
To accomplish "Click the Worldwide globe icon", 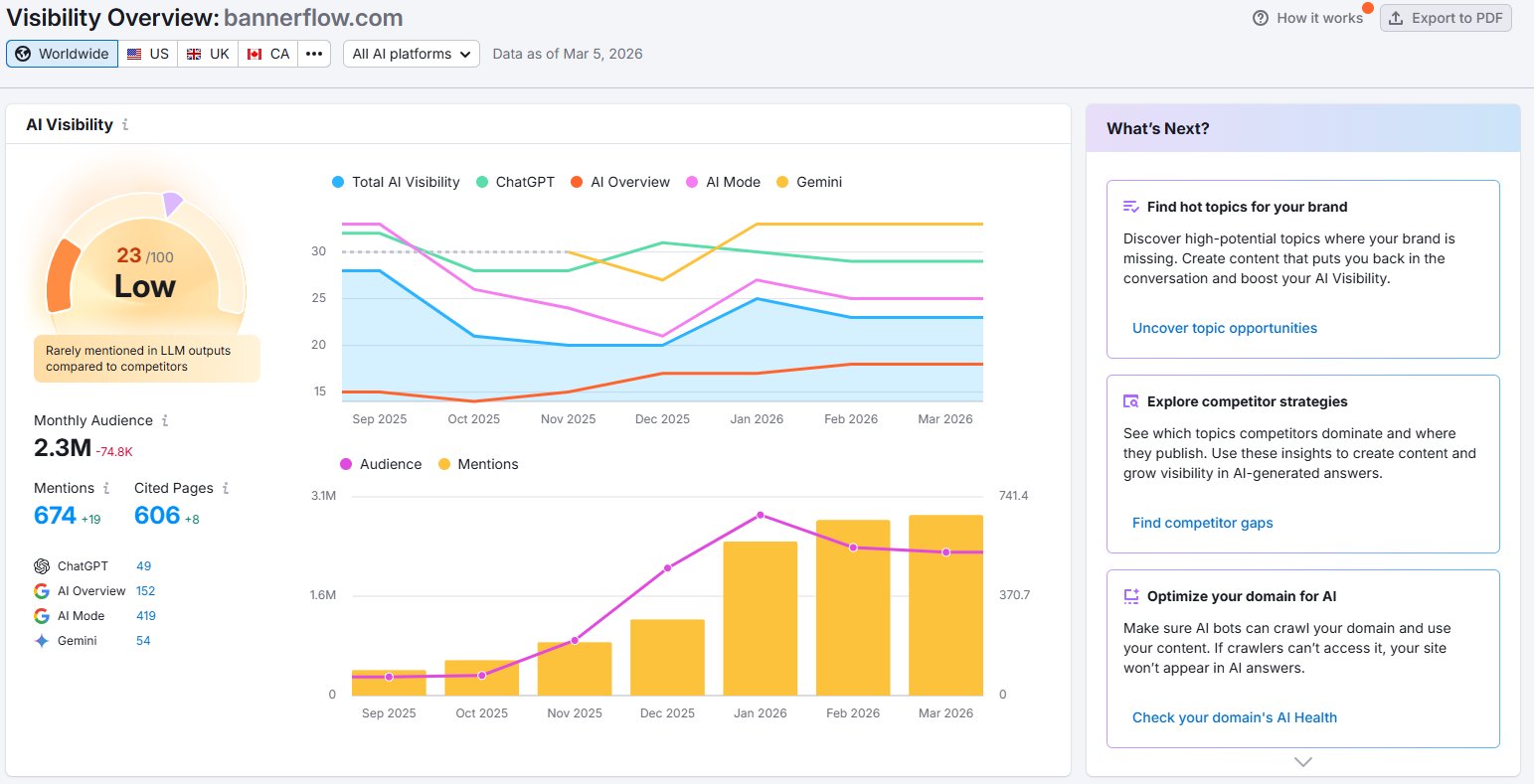I will coord(23,54).
